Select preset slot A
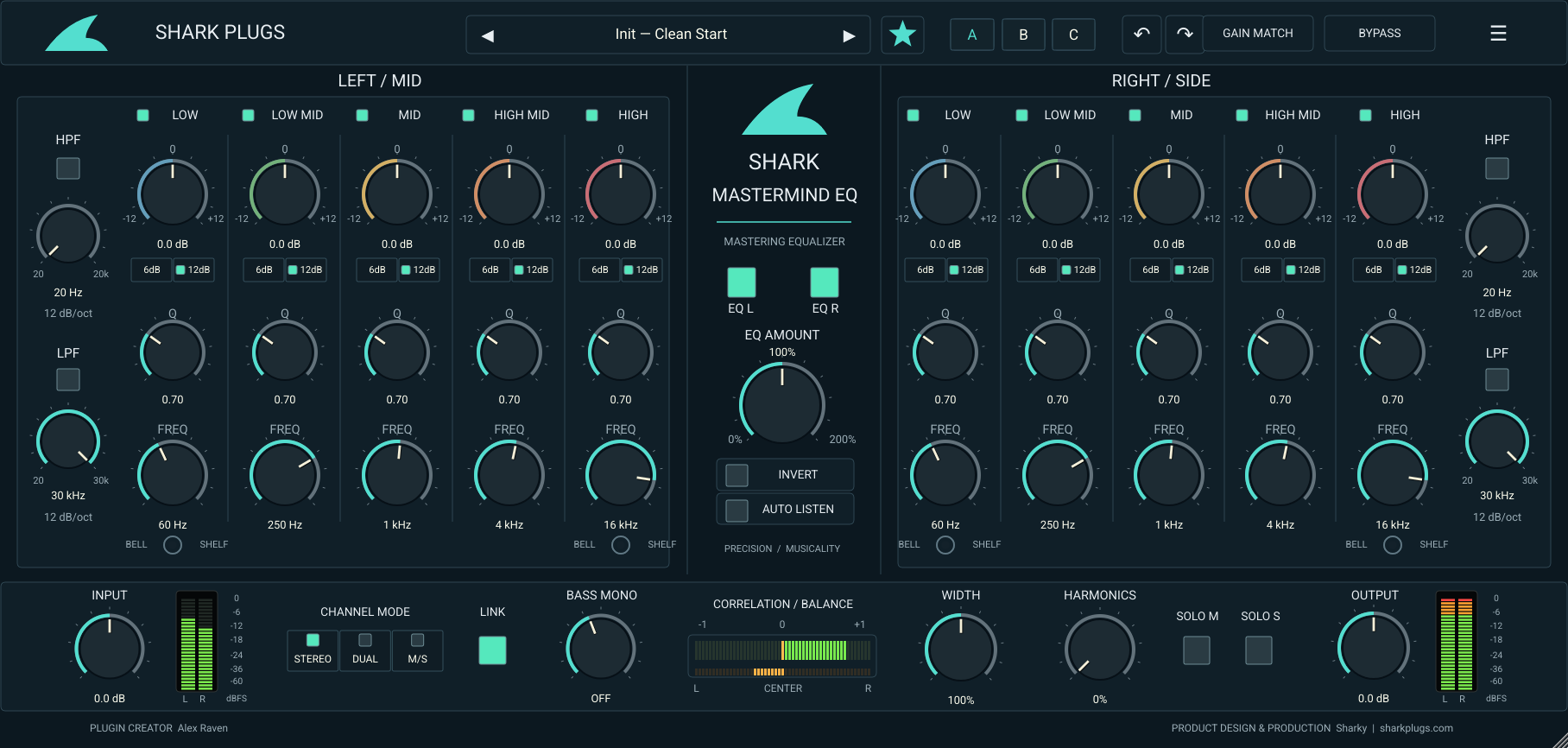1568x748 pixels. coord(972,35)
